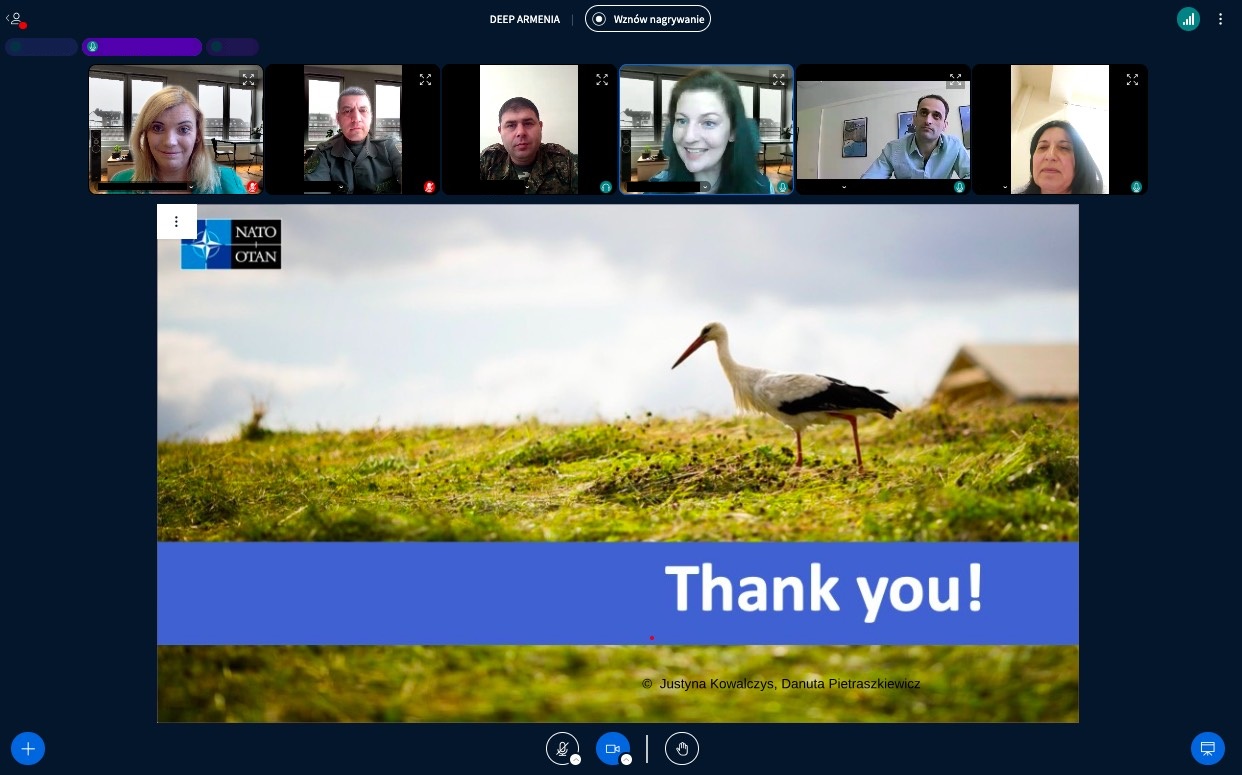
Task: Toggle fullscreen on the first participant tile
Action: pyautogui.click(x=248, y=79)
